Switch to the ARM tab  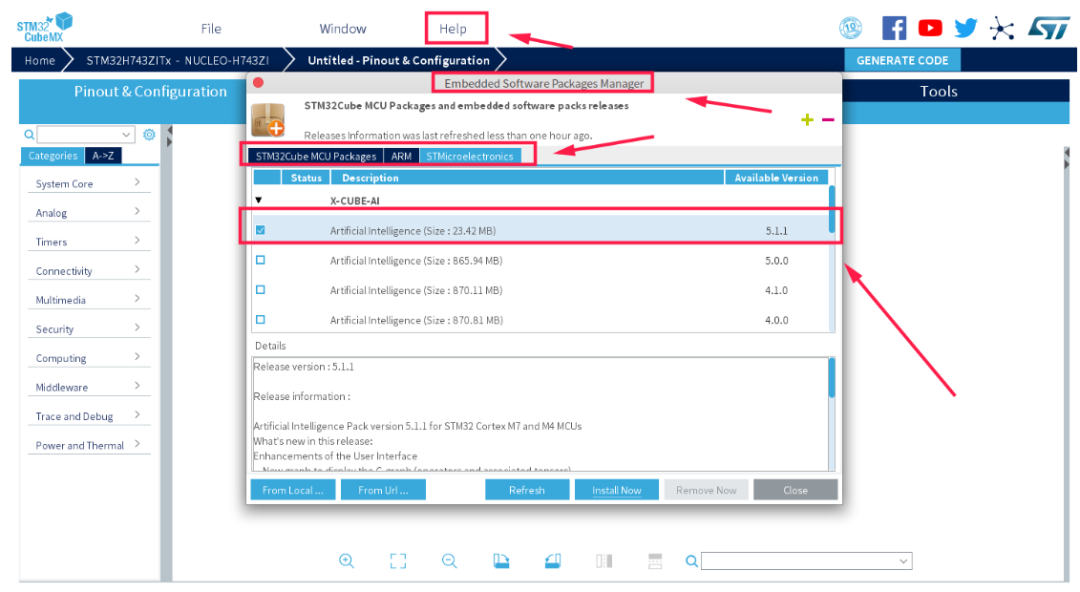pos(402,156)
